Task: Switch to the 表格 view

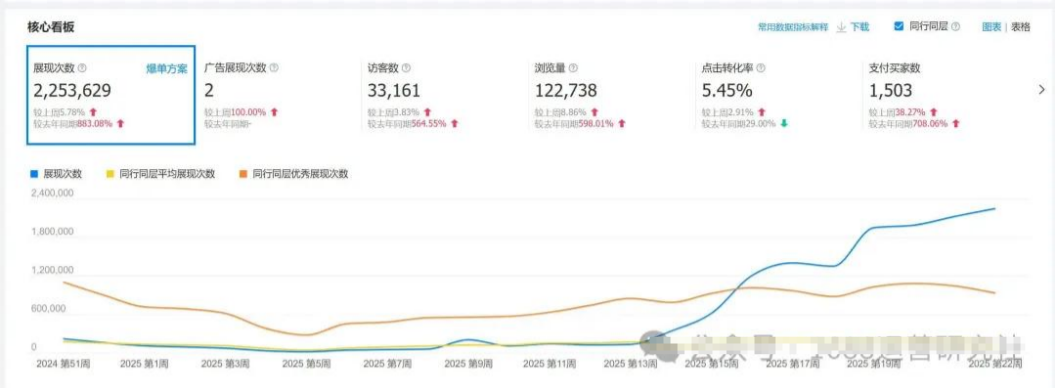Action: point(1020,27)
